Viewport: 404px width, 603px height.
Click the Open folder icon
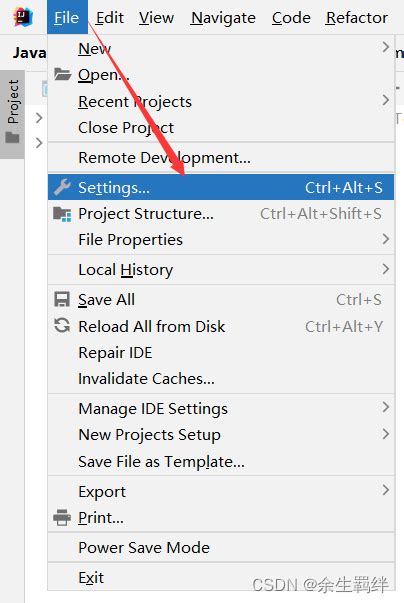click(62, 74)
